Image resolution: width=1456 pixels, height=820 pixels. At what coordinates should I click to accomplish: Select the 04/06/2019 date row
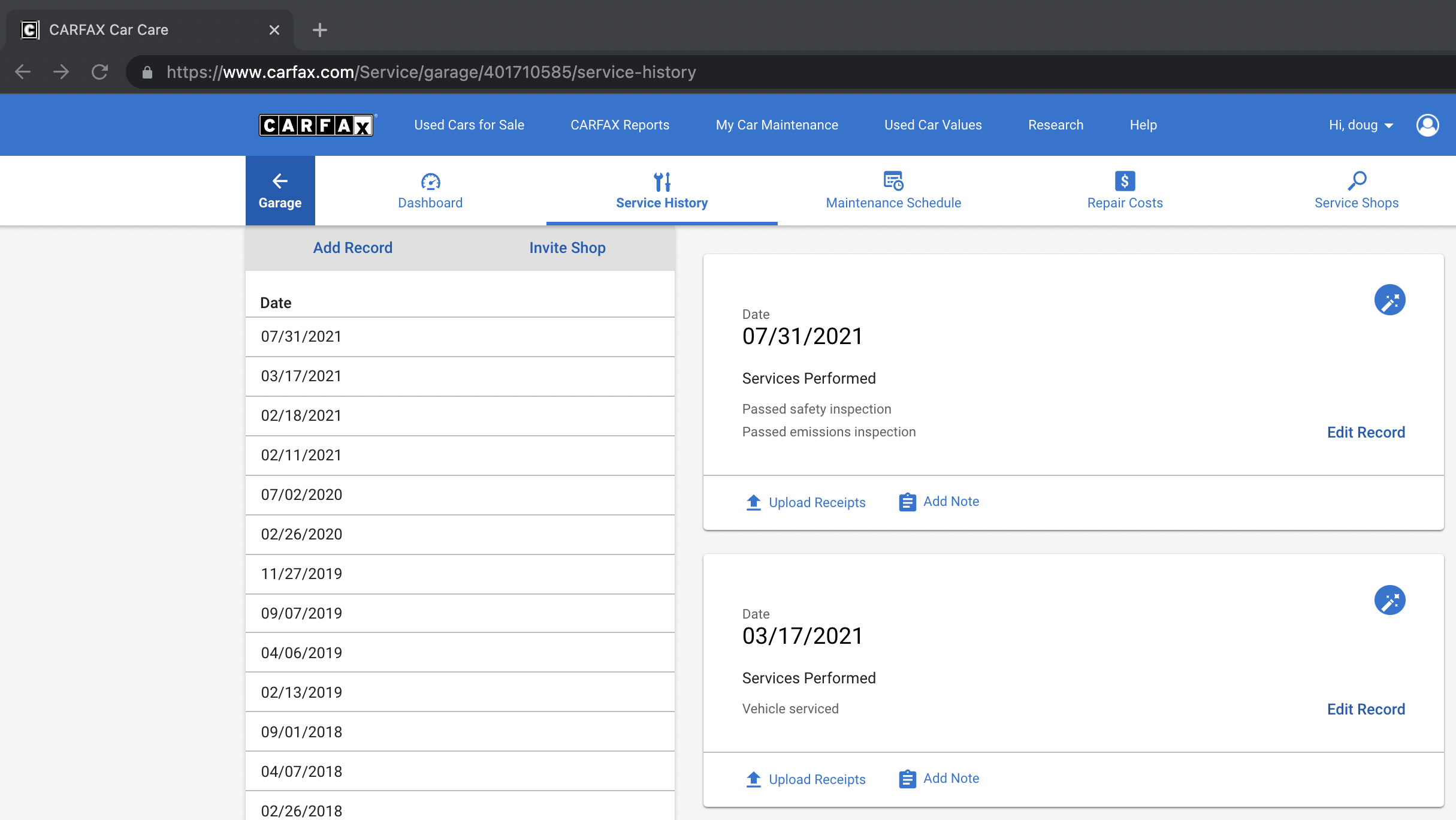click(x=460, y=653)
